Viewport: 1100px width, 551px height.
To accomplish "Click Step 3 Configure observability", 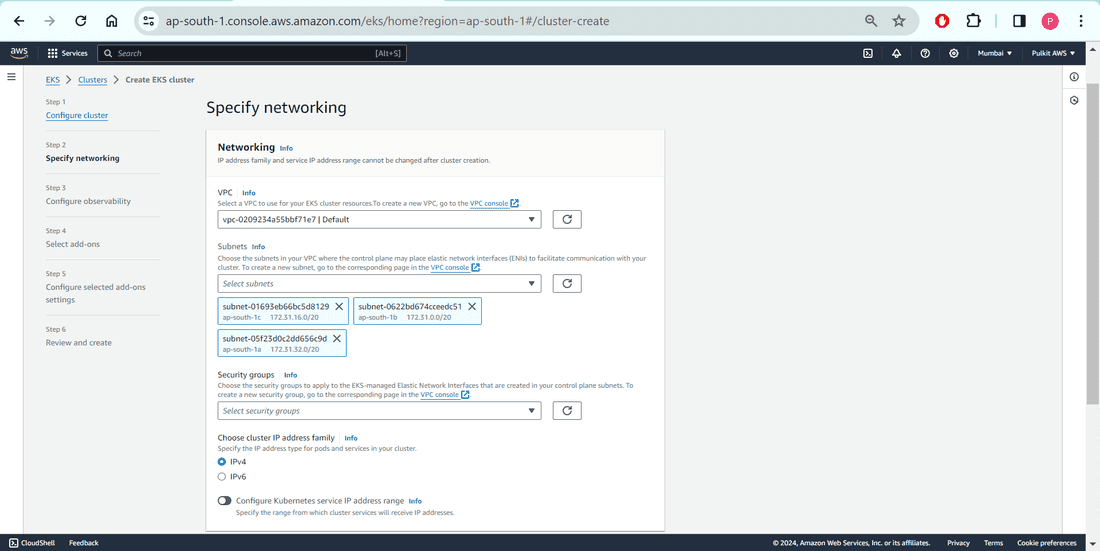I will pos(88,201).
